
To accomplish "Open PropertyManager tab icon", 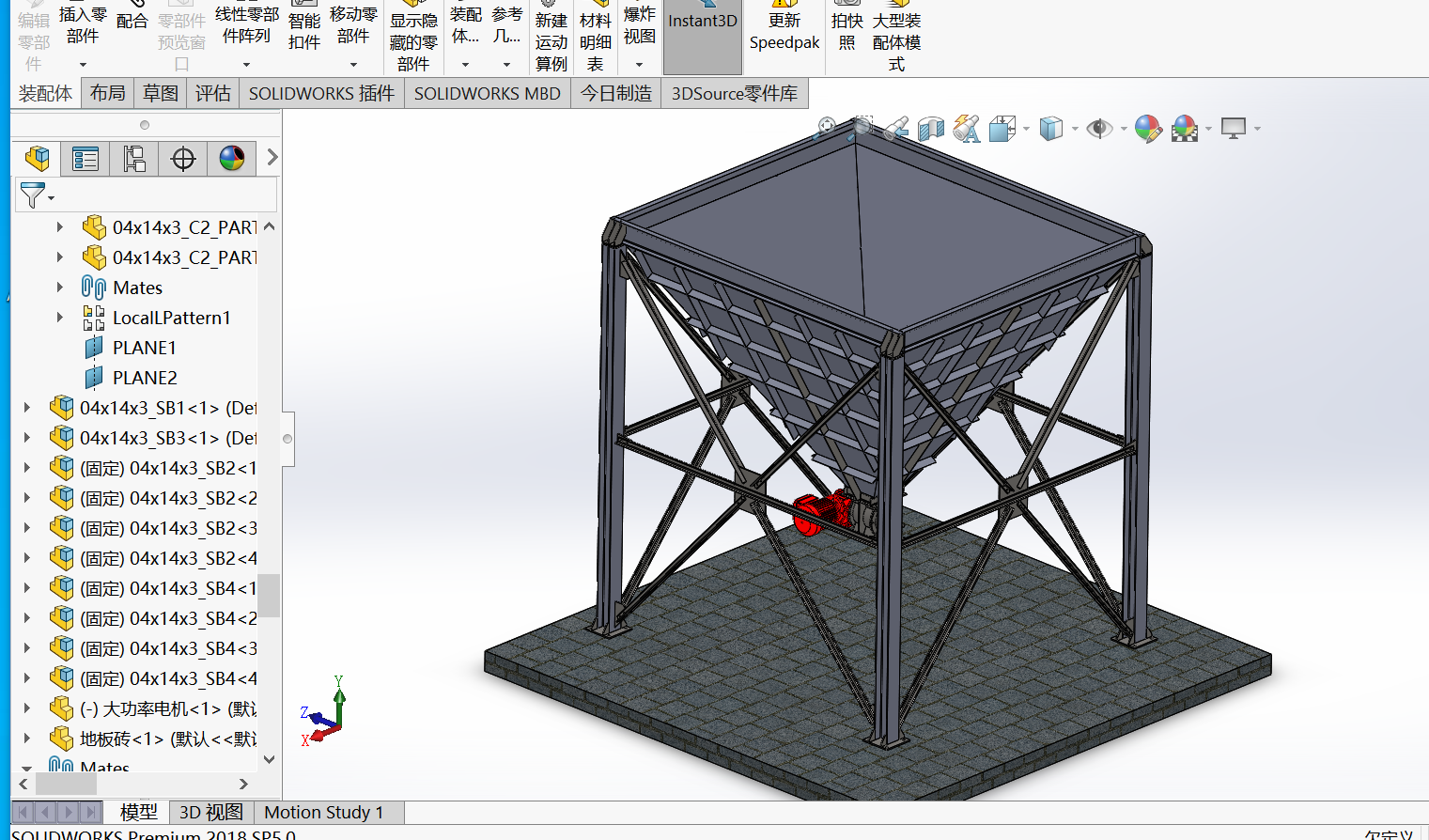I will [x=85, y=158].
